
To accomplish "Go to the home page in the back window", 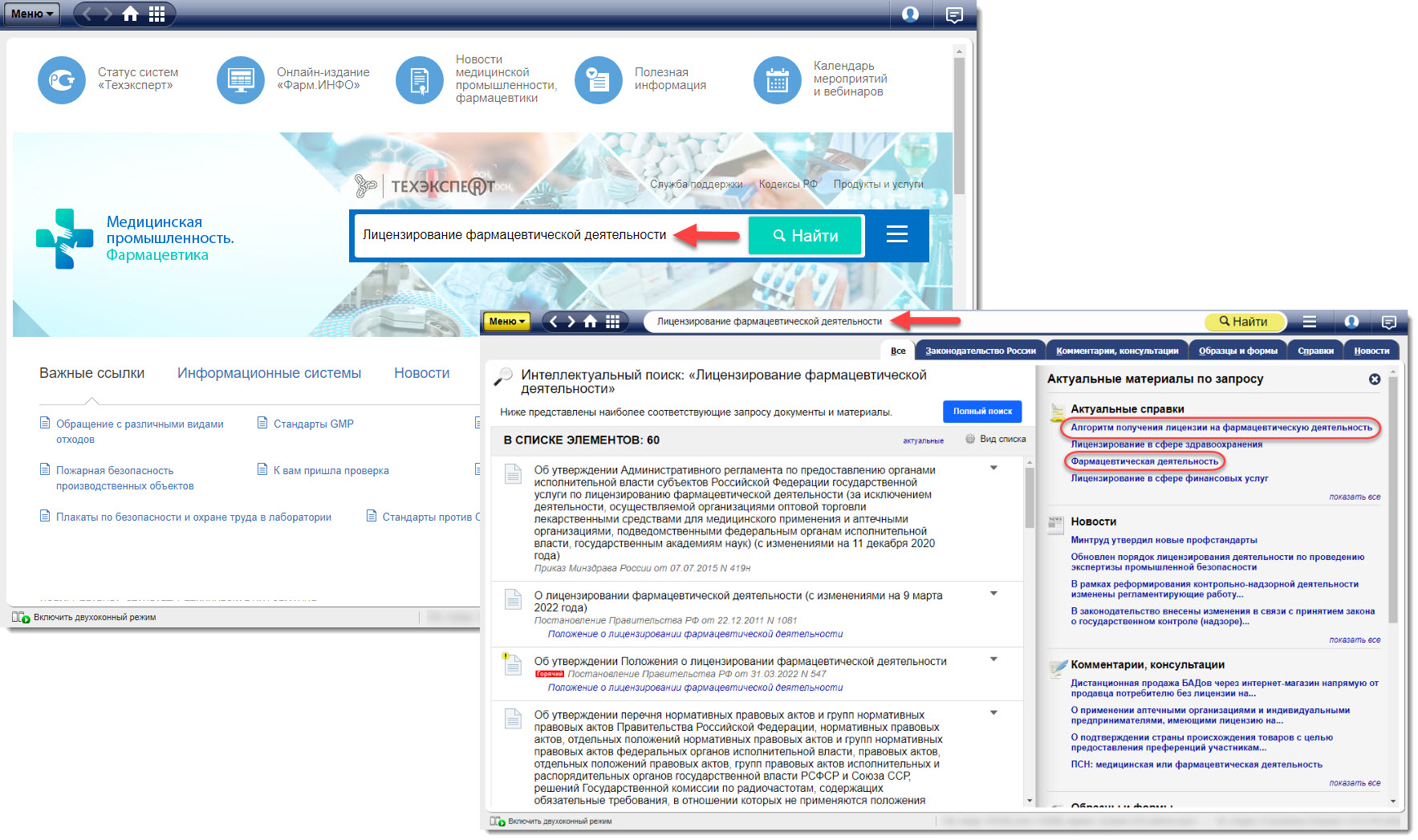I will point(130,14).
